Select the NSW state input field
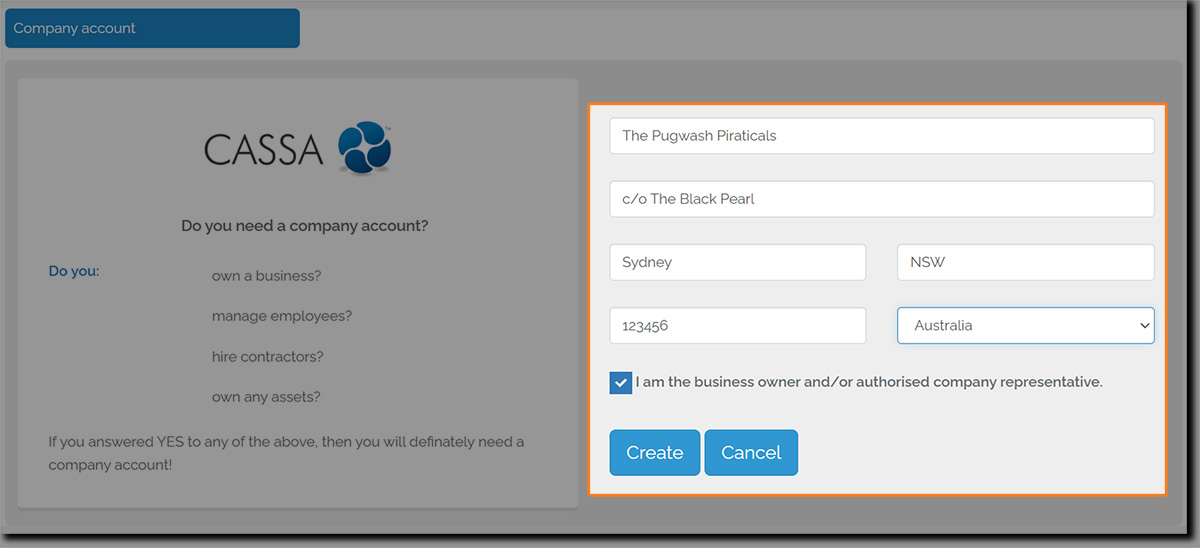 (1025, 262)
